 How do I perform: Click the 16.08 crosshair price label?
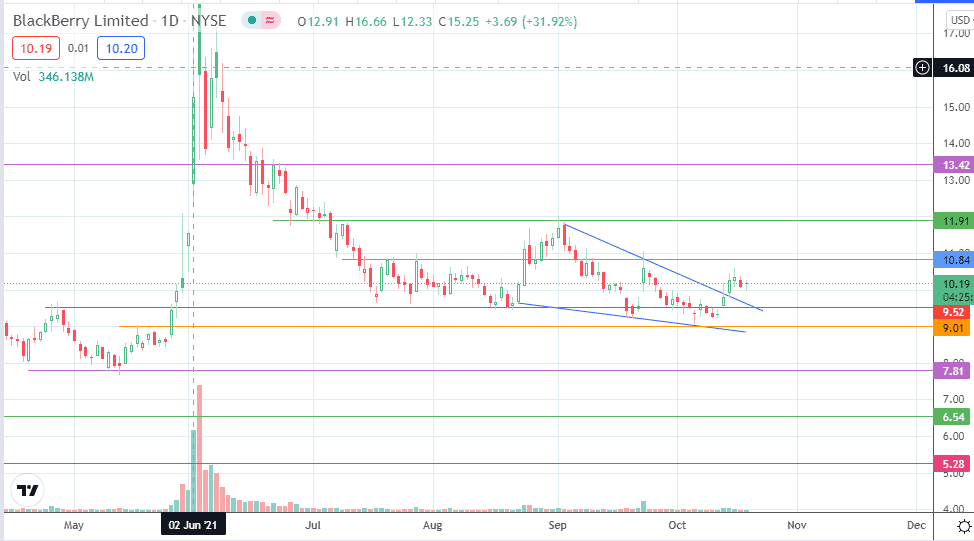coord(956,68)
